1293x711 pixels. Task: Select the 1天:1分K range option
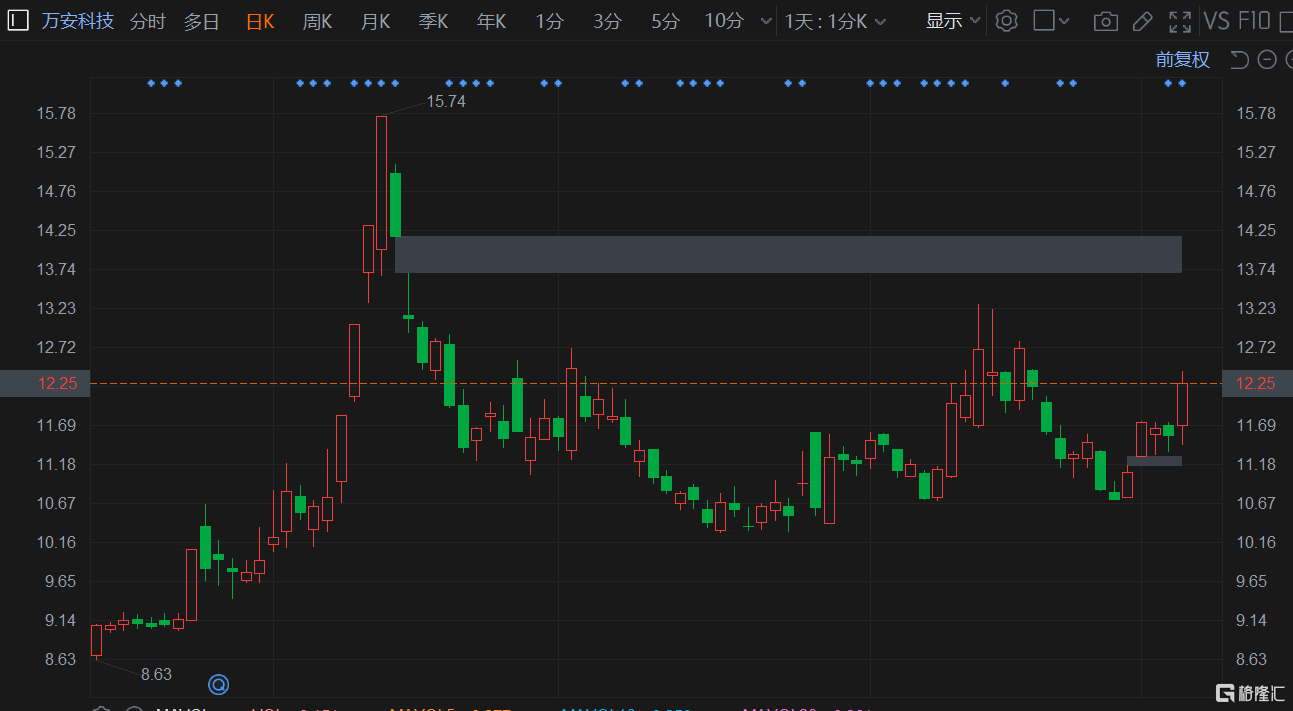825,21
